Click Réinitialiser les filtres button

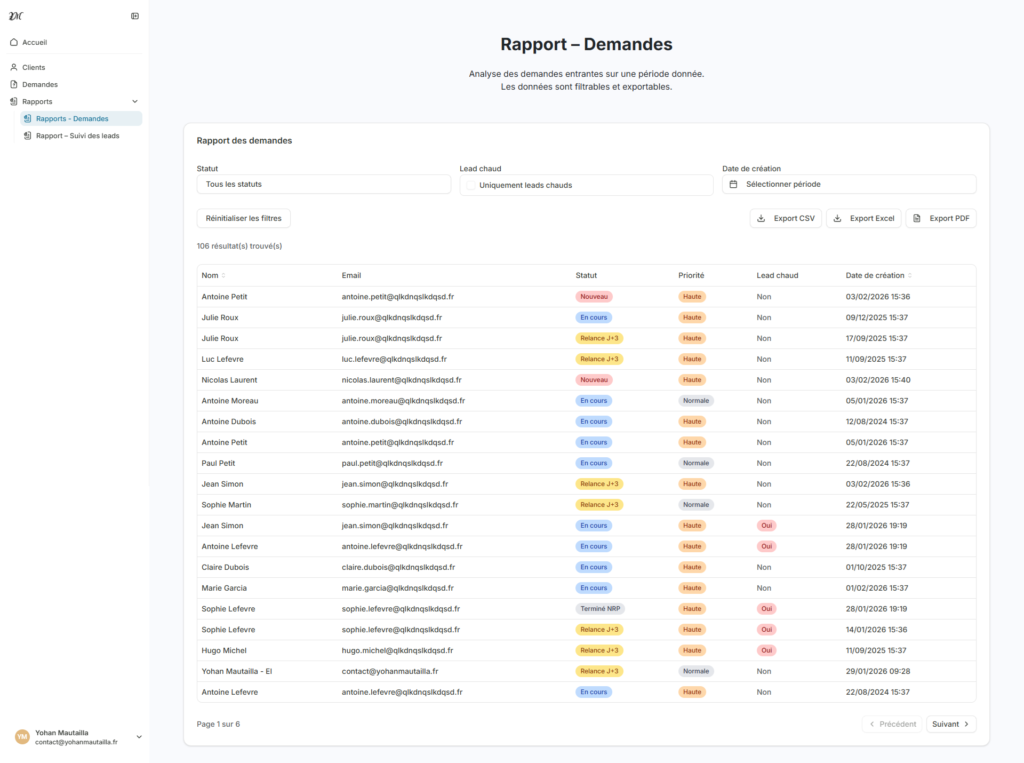pos(243,218)
